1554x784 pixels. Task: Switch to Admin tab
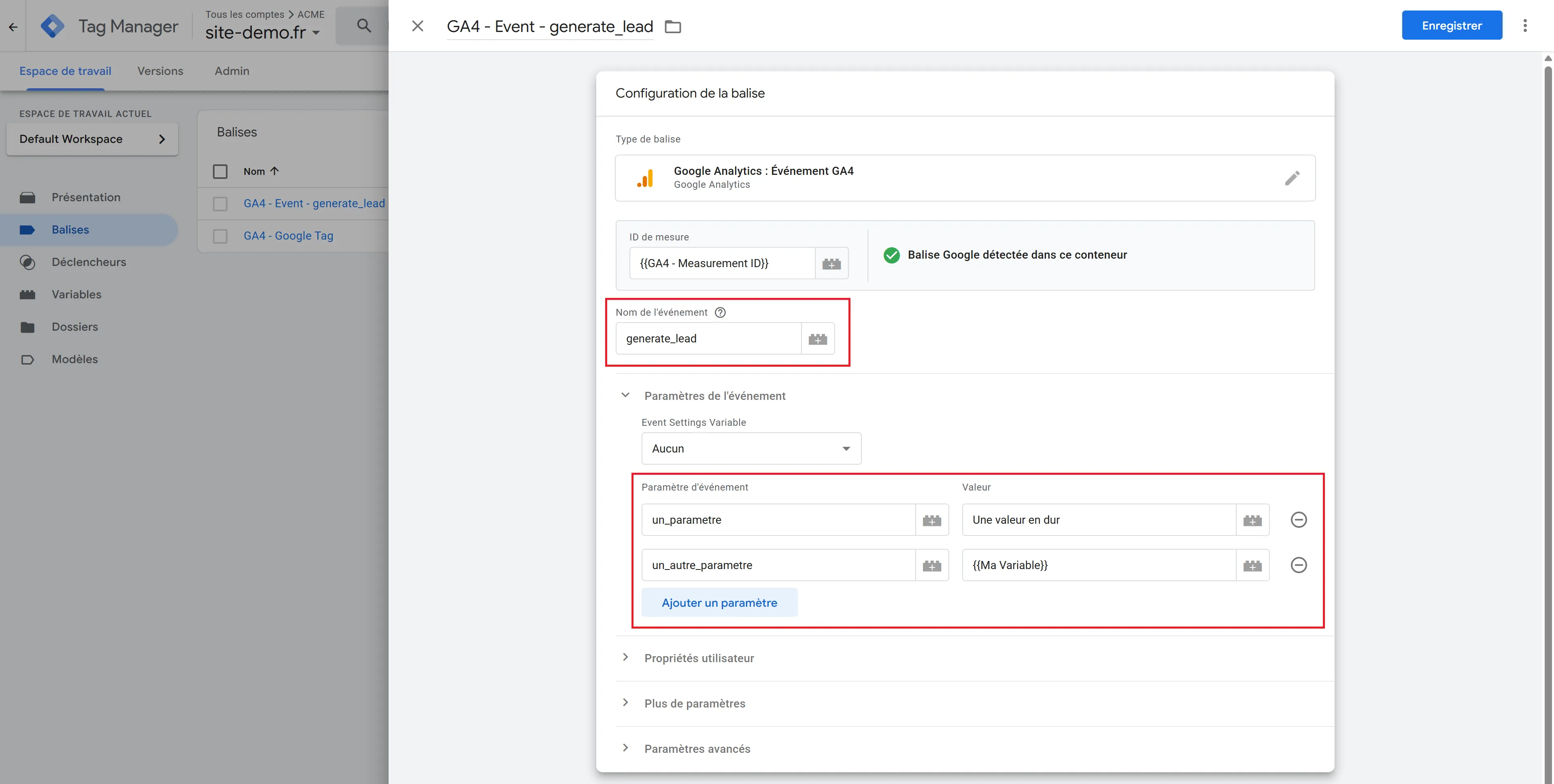(232, 71)
